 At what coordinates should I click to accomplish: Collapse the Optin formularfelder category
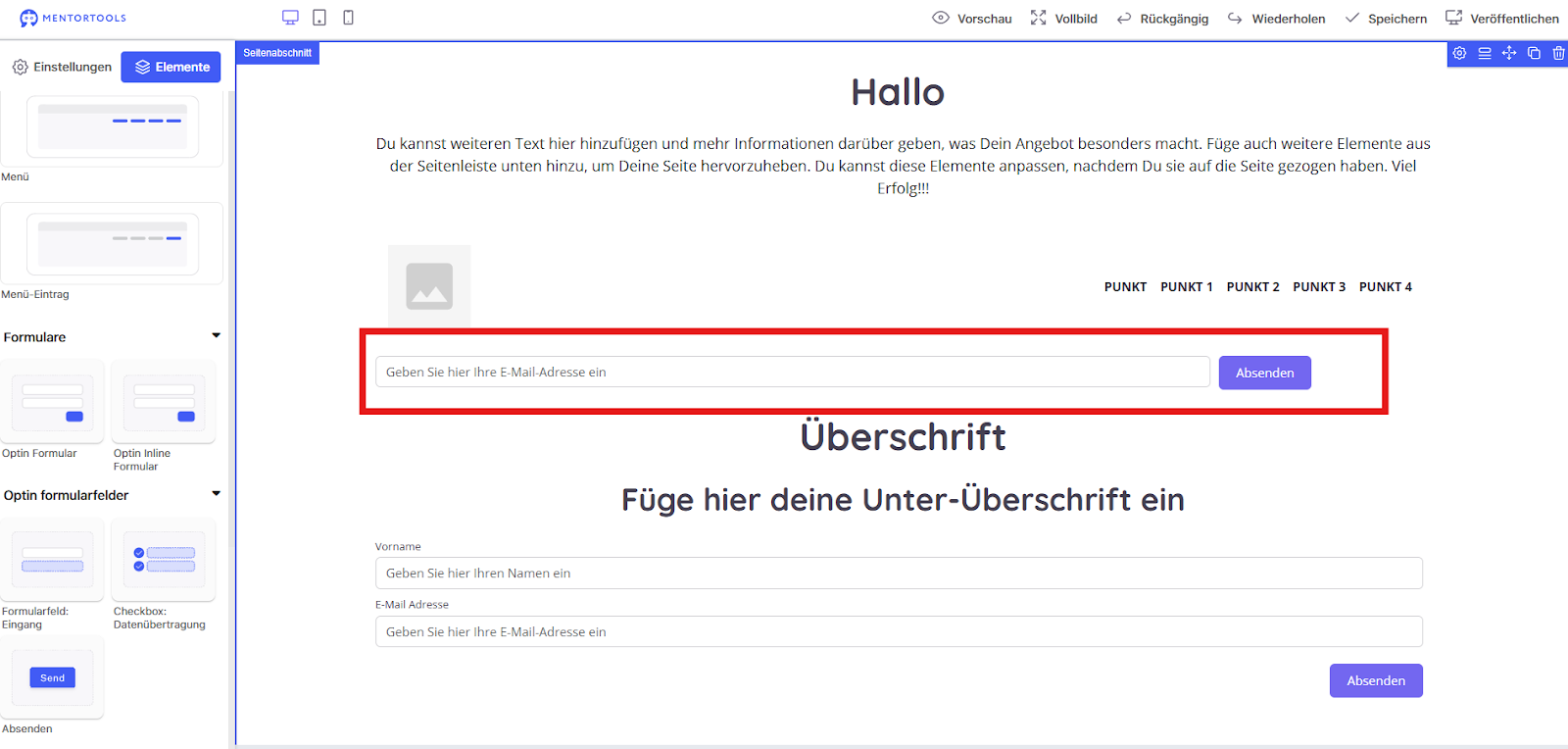216,494
